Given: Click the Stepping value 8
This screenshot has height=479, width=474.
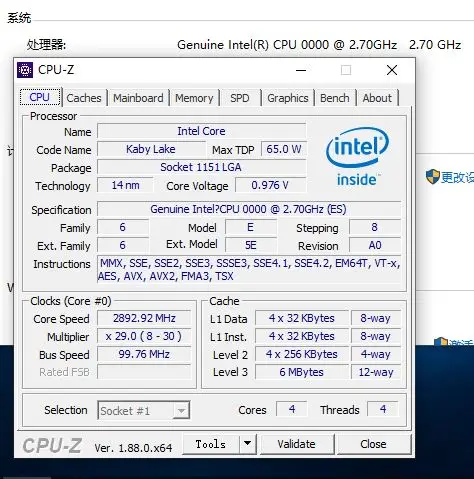Looking at the screenshot, I should tap(375, 227).
